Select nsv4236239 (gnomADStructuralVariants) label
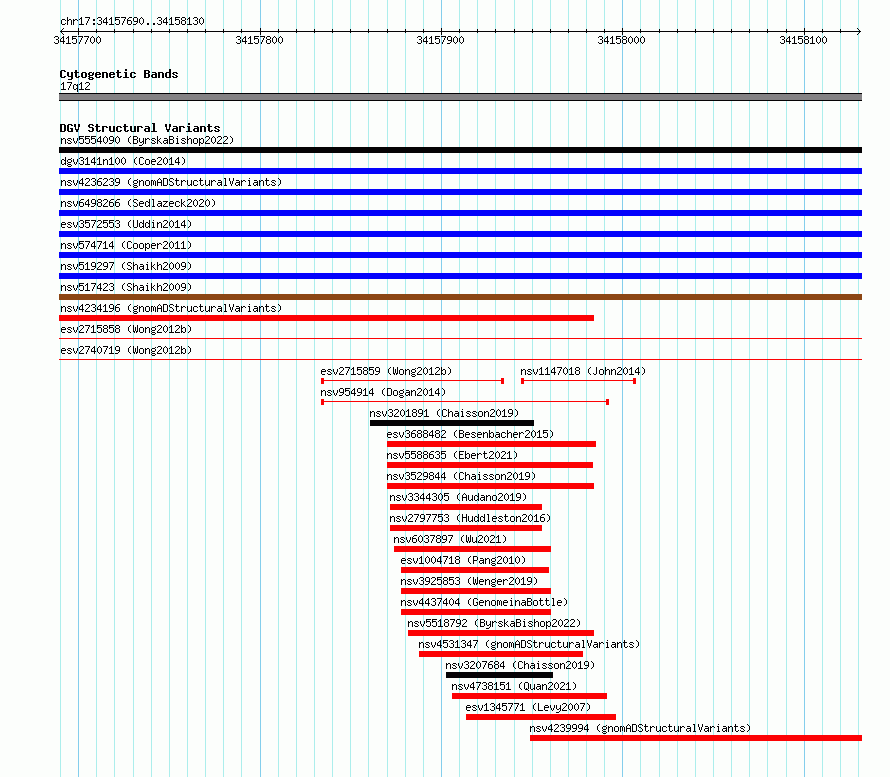The image size is (890, 777). 171,182
